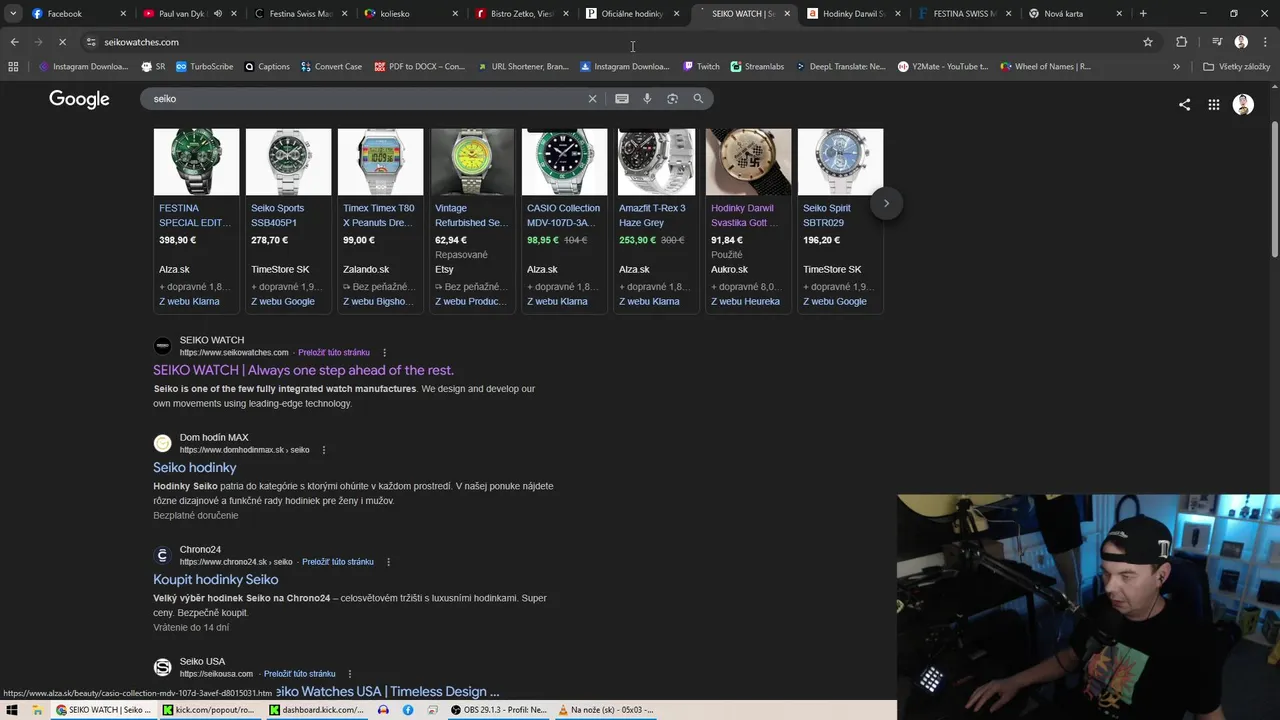
Task: Open the Koupit hodinky Seiko result
Action: coord(216,579)
